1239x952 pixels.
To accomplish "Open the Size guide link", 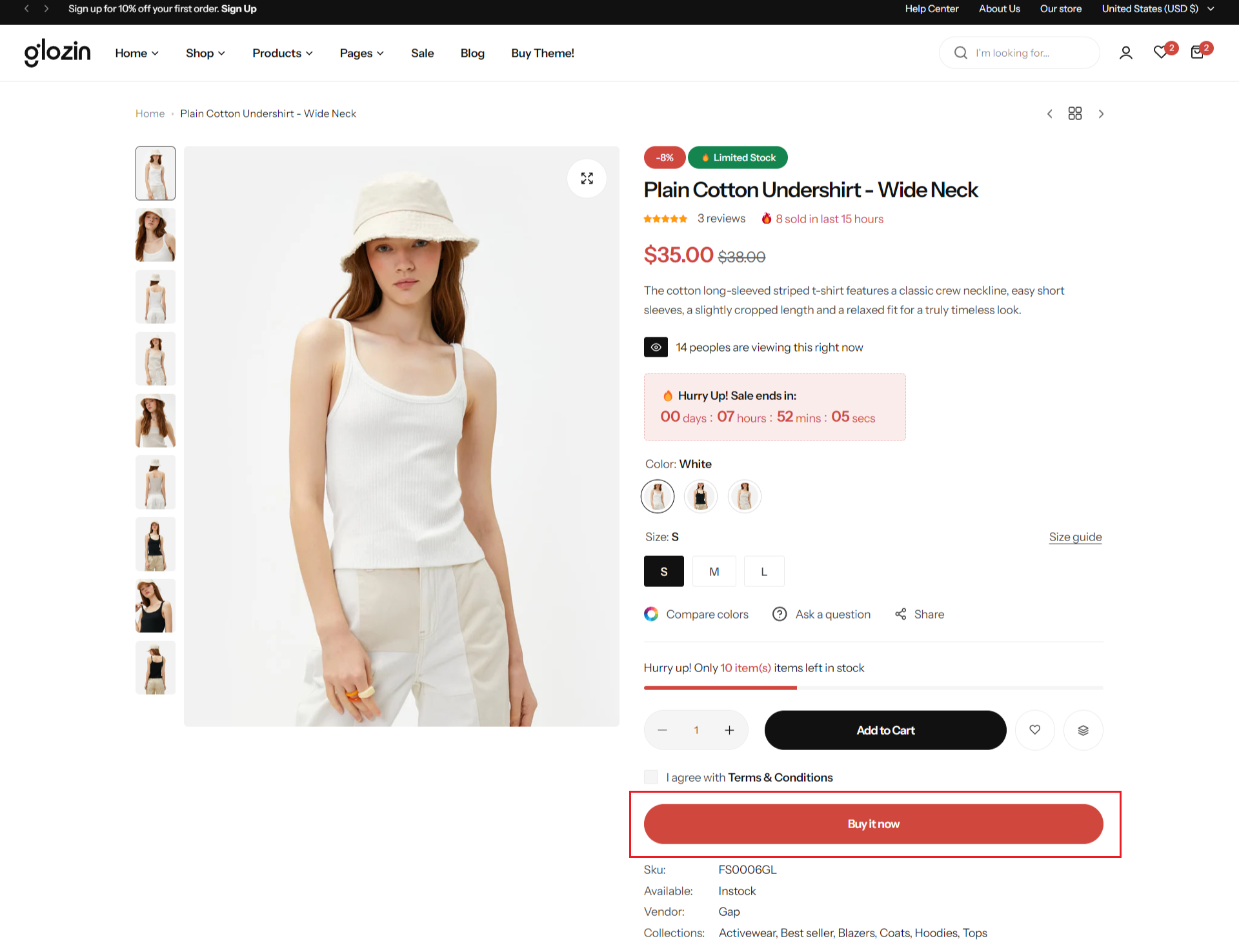I will [1074, 537].
